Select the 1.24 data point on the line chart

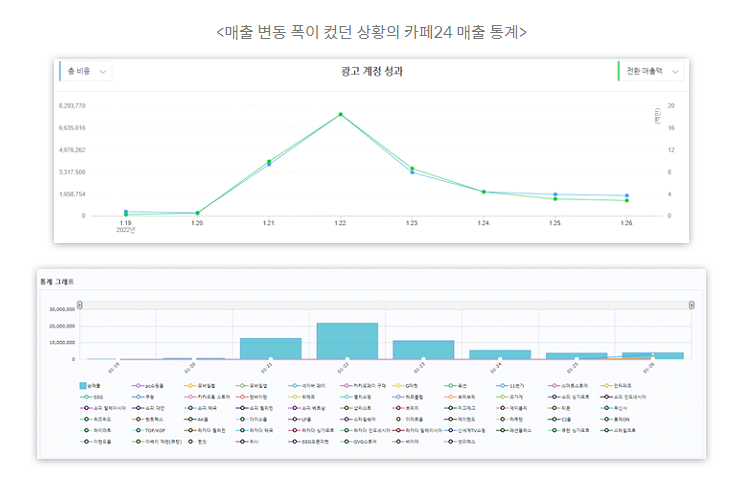(484, 192)
